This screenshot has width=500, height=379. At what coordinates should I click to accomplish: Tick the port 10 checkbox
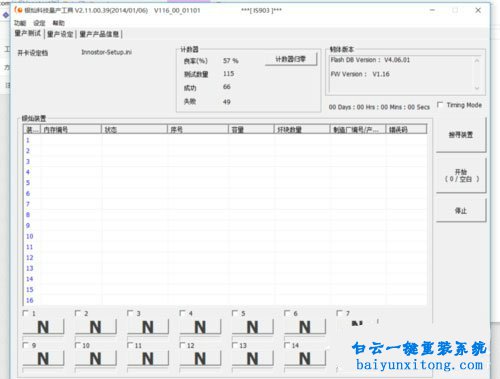pyautogui.click(x=78, y=345)
